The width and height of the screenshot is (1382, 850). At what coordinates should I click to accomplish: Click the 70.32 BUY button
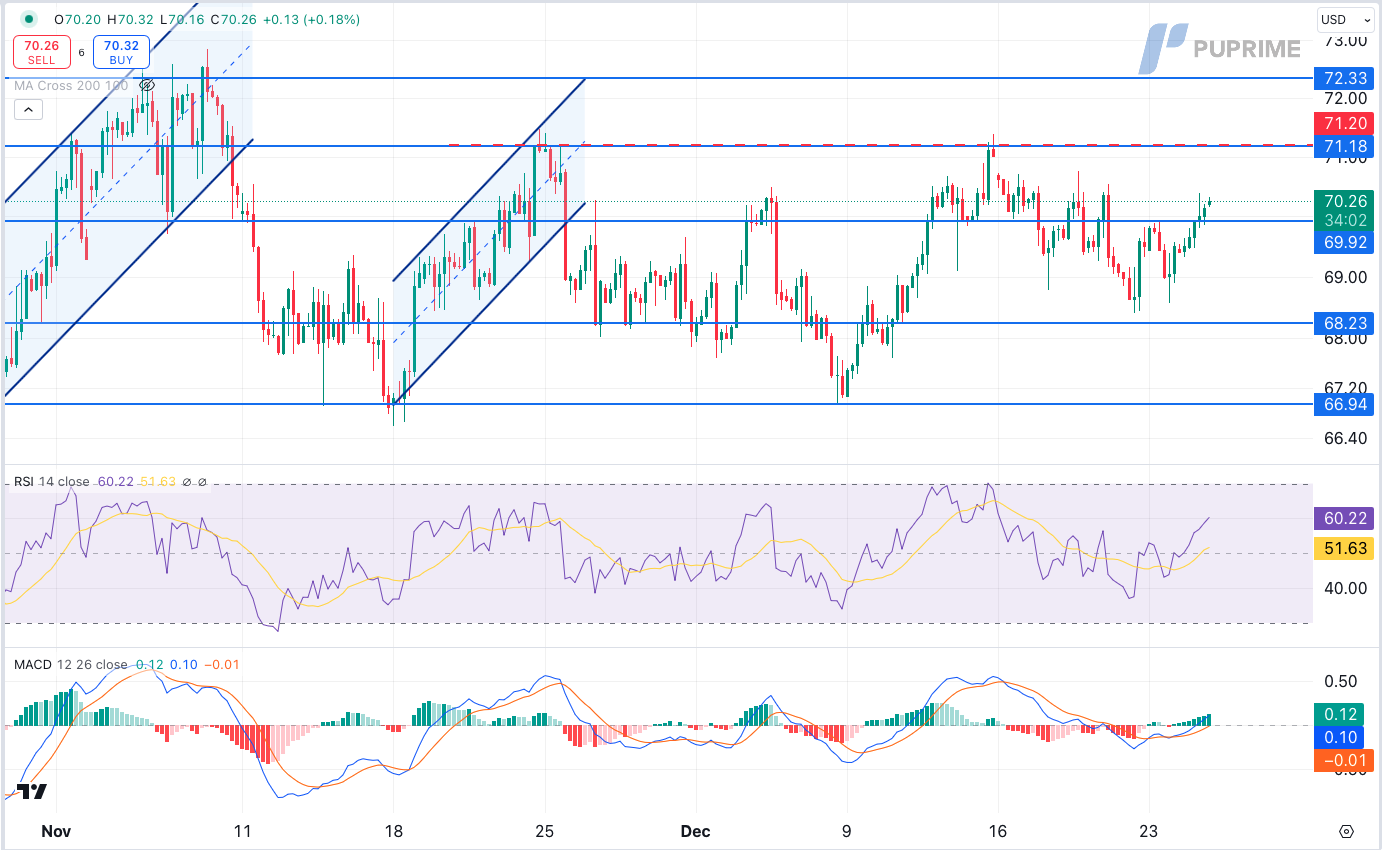coord(121,52)
